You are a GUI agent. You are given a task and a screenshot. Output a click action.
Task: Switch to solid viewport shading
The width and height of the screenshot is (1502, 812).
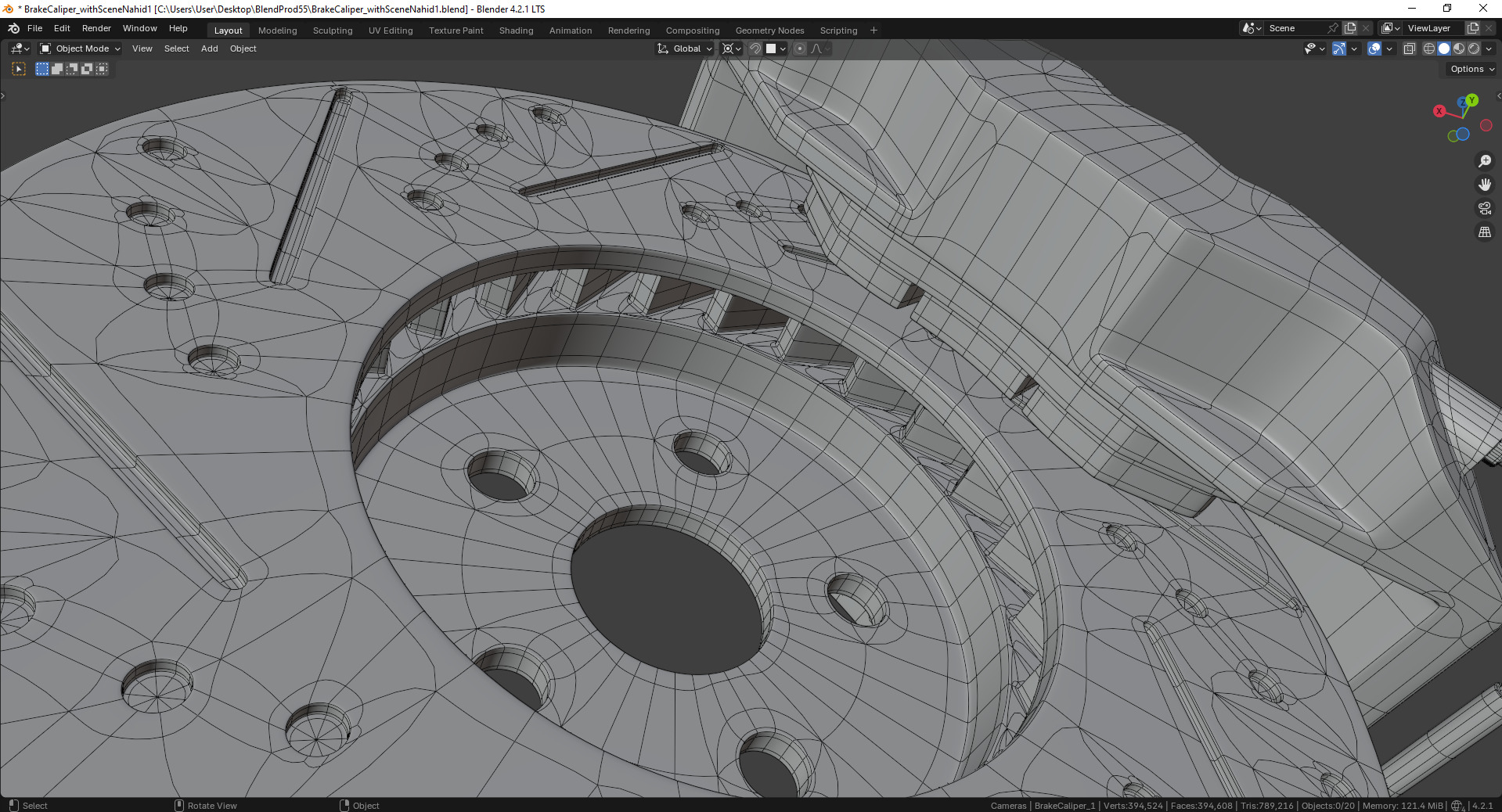coord(1444,49)
